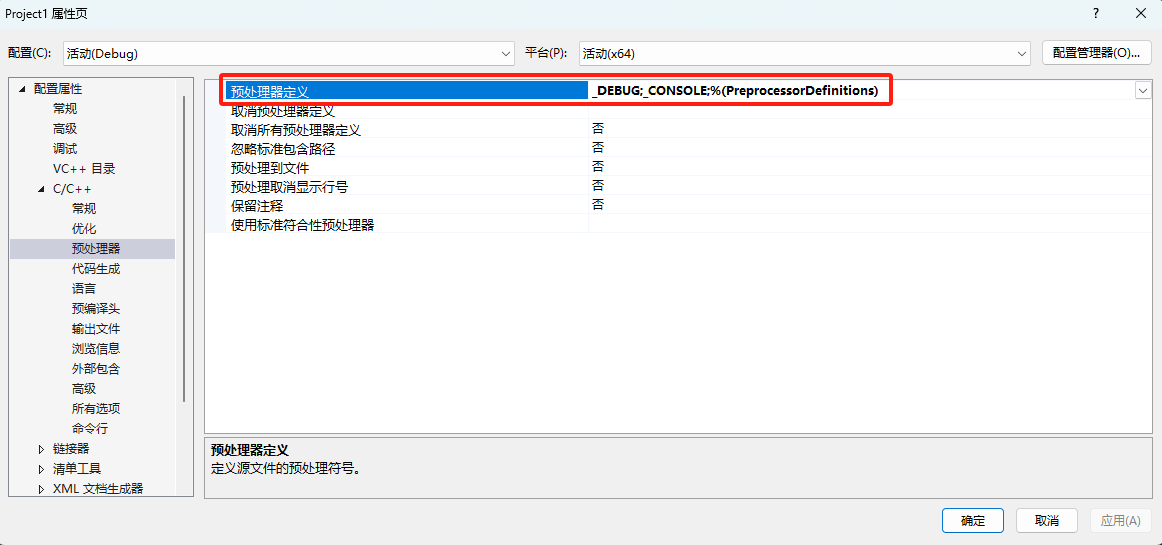Click the 否 value for 取消所有预处理器定义

597,129
